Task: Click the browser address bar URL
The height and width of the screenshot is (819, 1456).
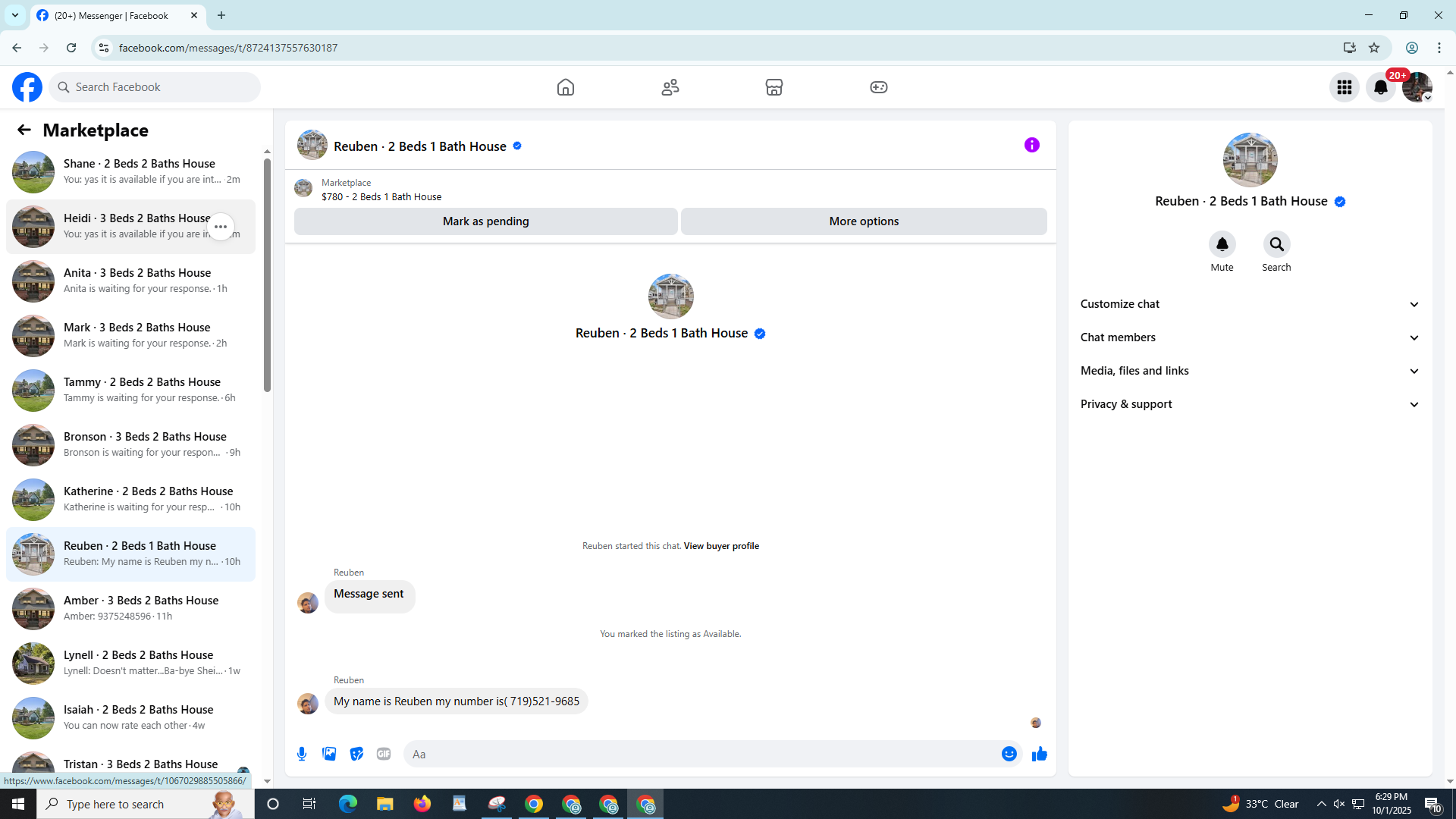Action: [x=228, y=48]
